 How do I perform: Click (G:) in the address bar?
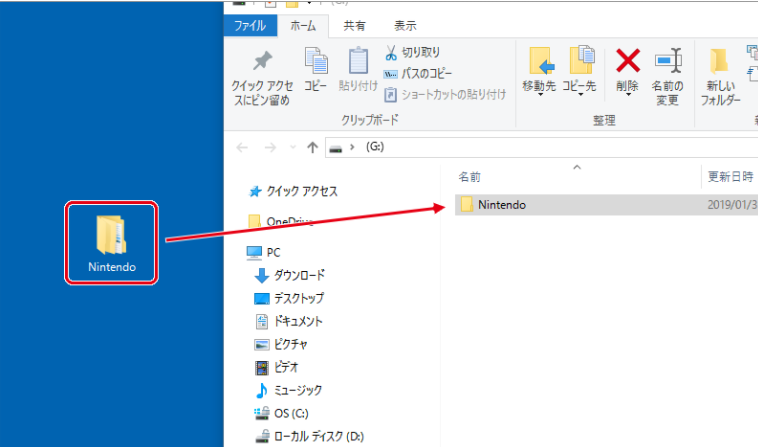click(375, 146)
